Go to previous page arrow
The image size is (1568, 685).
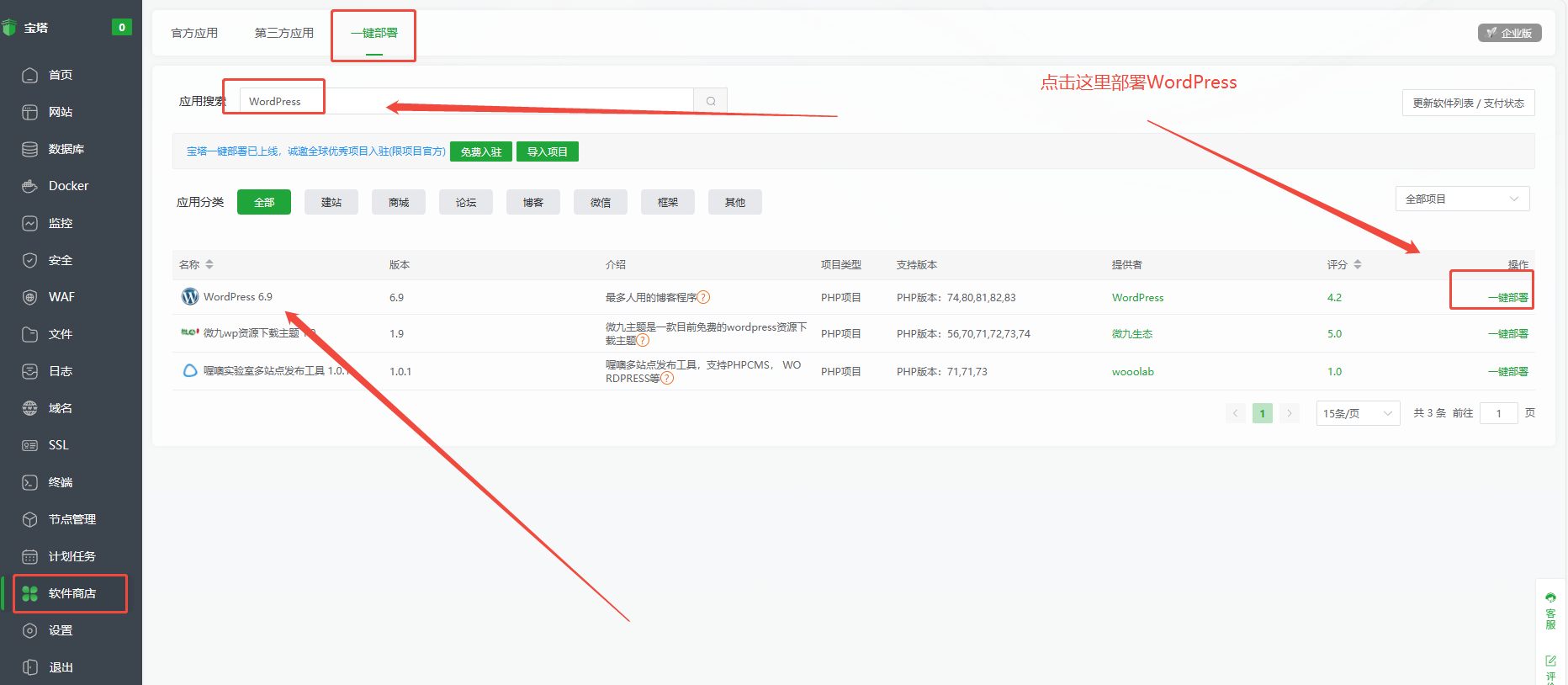click(x=1235, y=413)
